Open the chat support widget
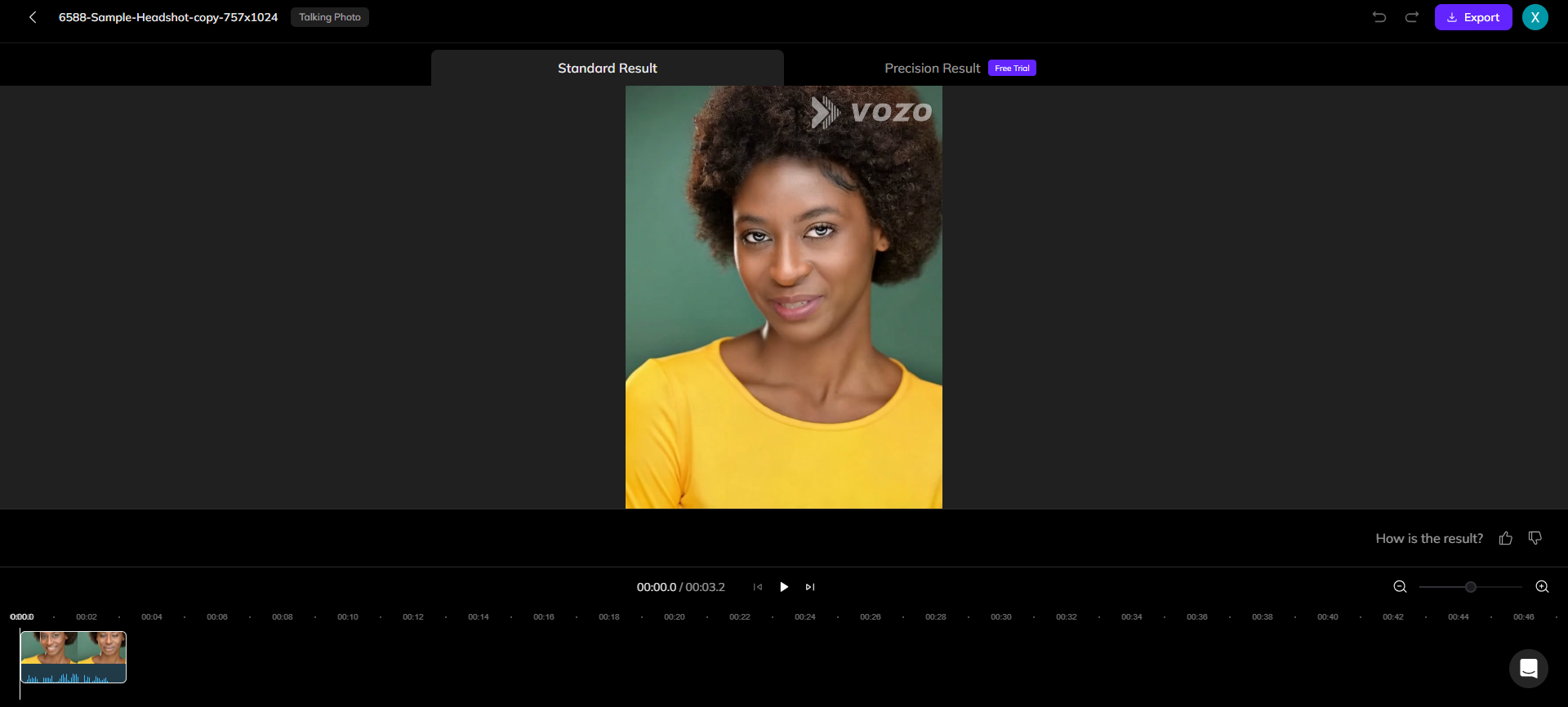The image size is (1568, 707). (x=1529, y=669)
